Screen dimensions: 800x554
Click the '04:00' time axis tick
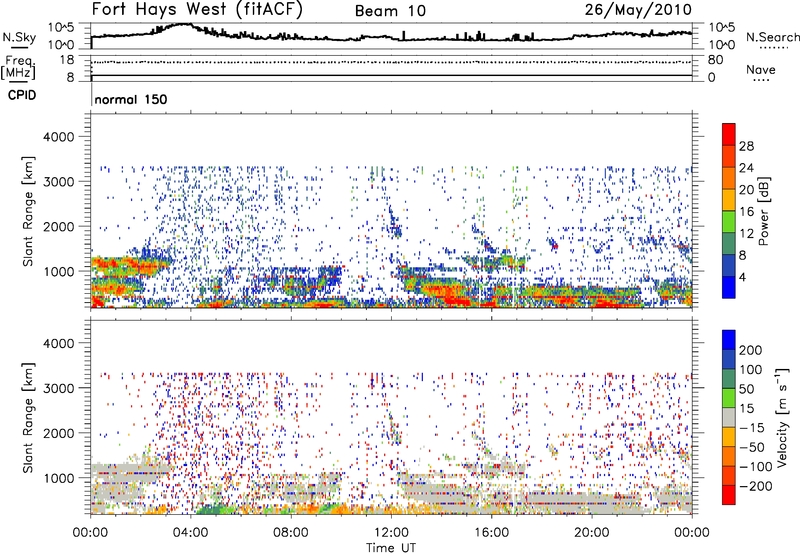(x=190, y=533)
